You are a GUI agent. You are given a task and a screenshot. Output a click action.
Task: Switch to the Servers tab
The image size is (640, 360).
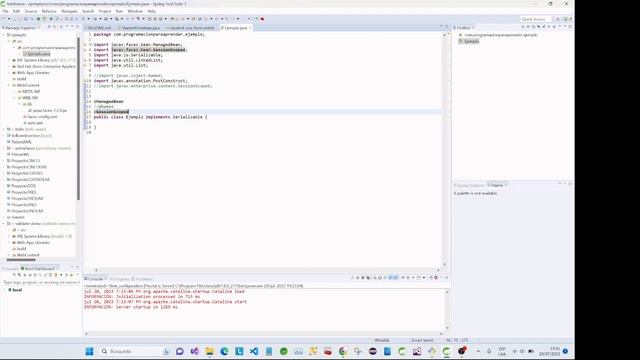pos(11,269)
